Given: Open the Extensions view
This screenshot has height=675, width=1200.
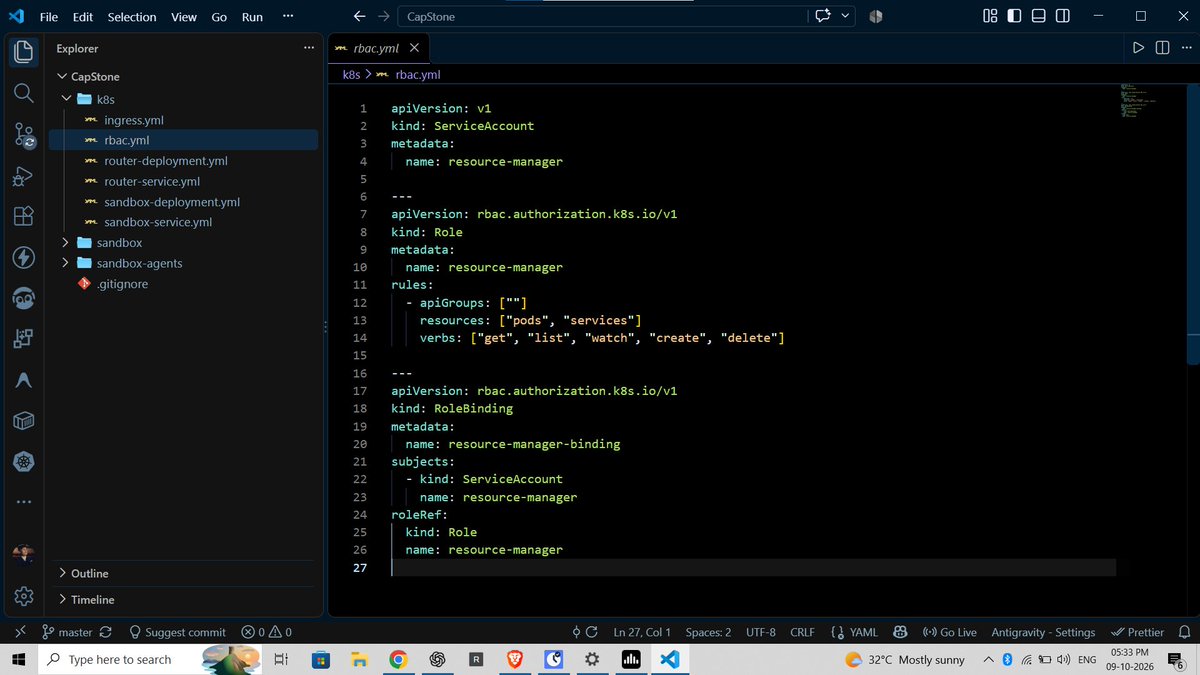Looking at the screenshot, I should [24, 216].
